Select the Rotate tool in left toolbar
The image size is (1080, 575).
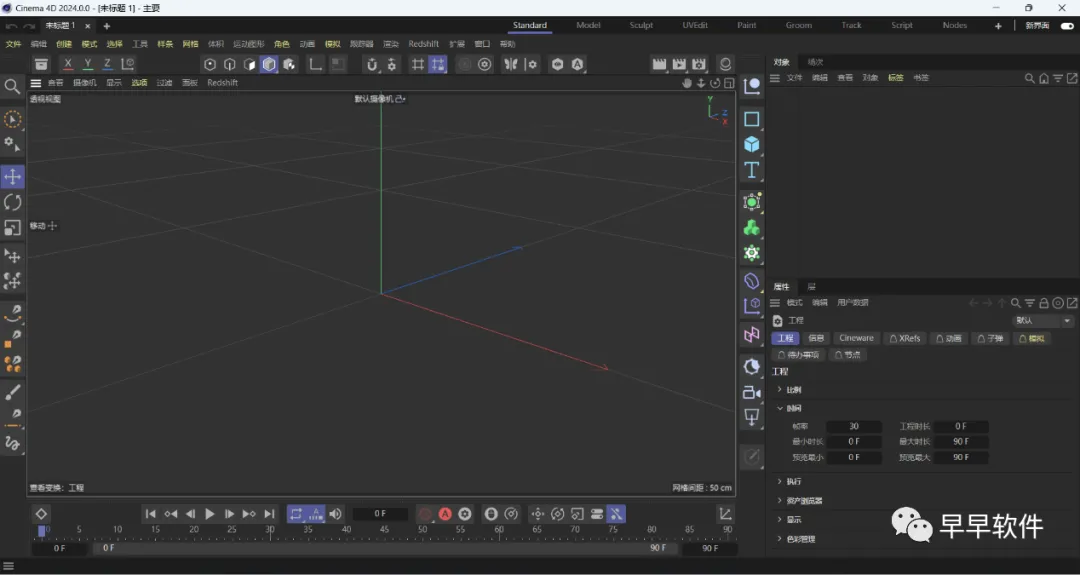(x=12, y=202)
